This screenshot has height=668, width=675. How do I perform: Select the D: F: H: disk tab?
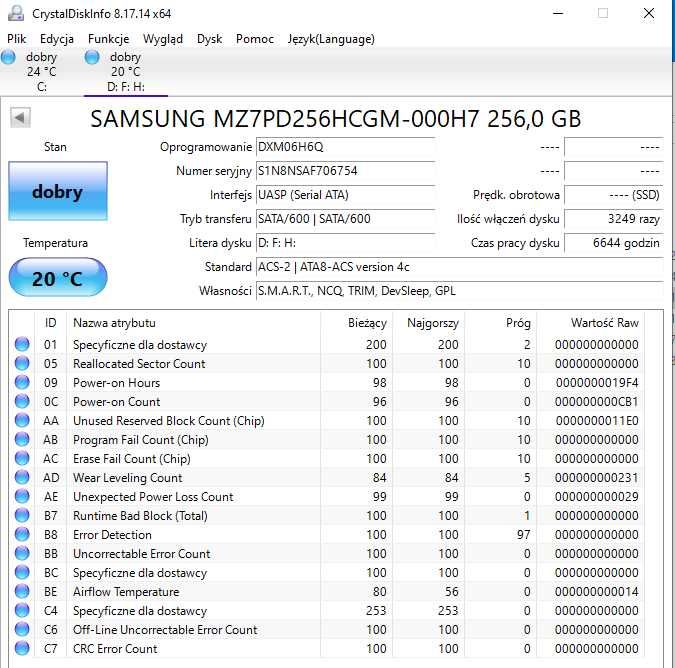[126, 71]
